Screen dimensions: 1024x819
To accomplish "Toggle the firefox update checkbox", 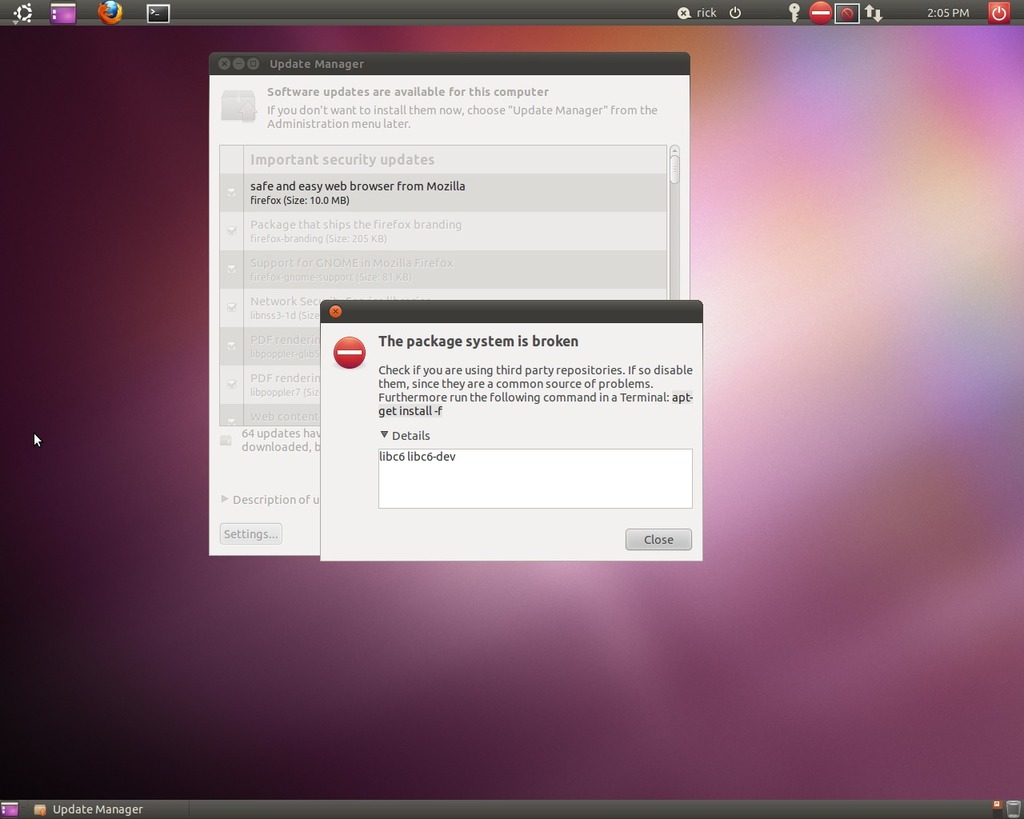I will (x=231, y=192).
